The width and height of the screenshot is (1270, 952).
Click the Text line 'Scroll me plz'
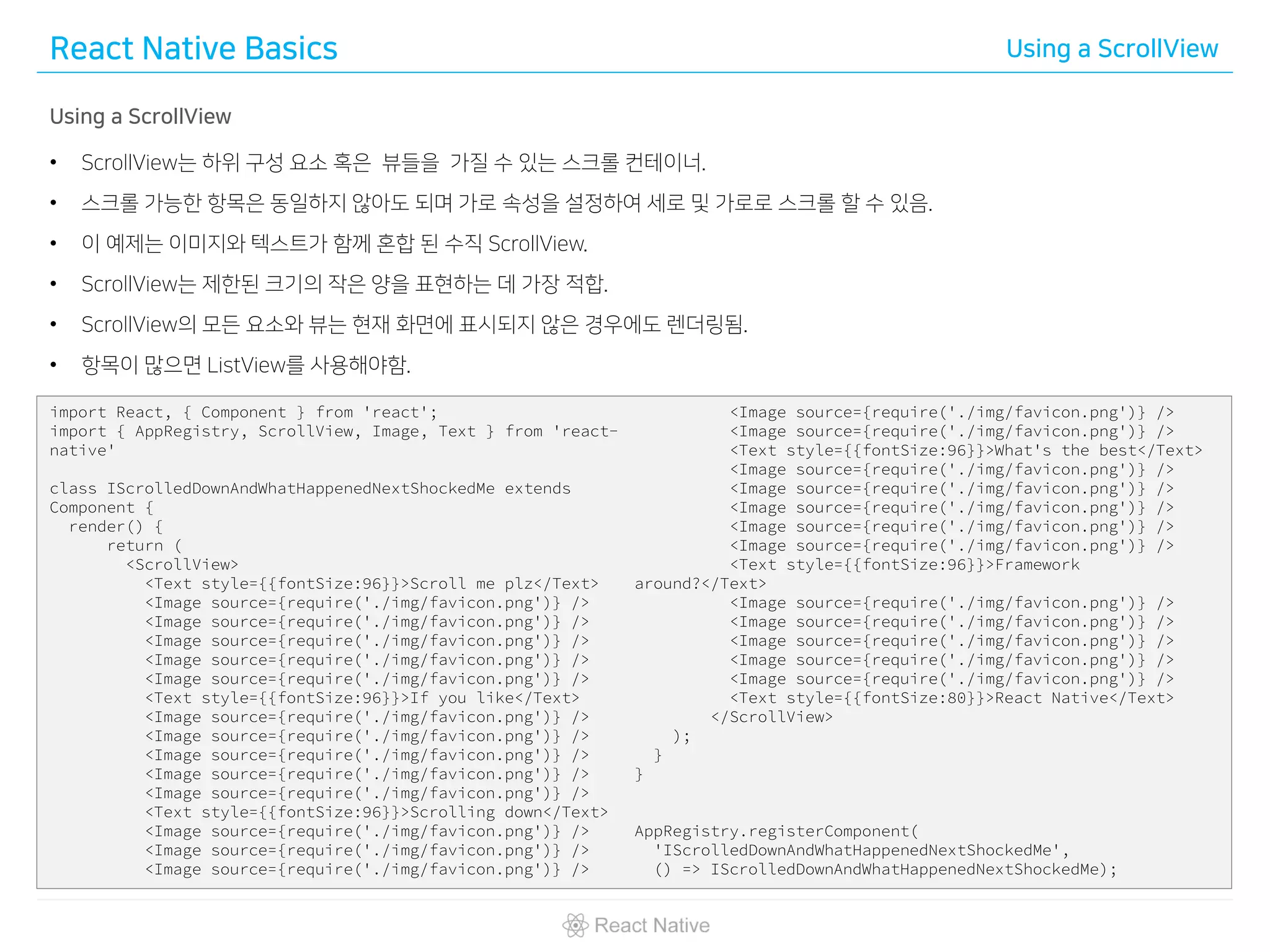tap(371, 584)
